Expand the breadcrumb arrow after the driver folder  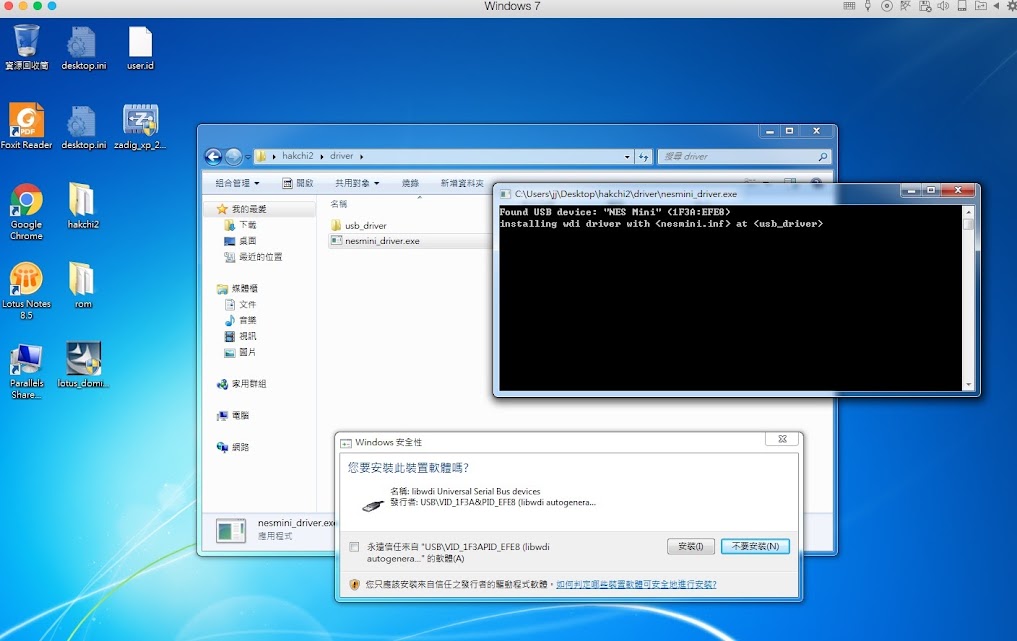(361, 156)
